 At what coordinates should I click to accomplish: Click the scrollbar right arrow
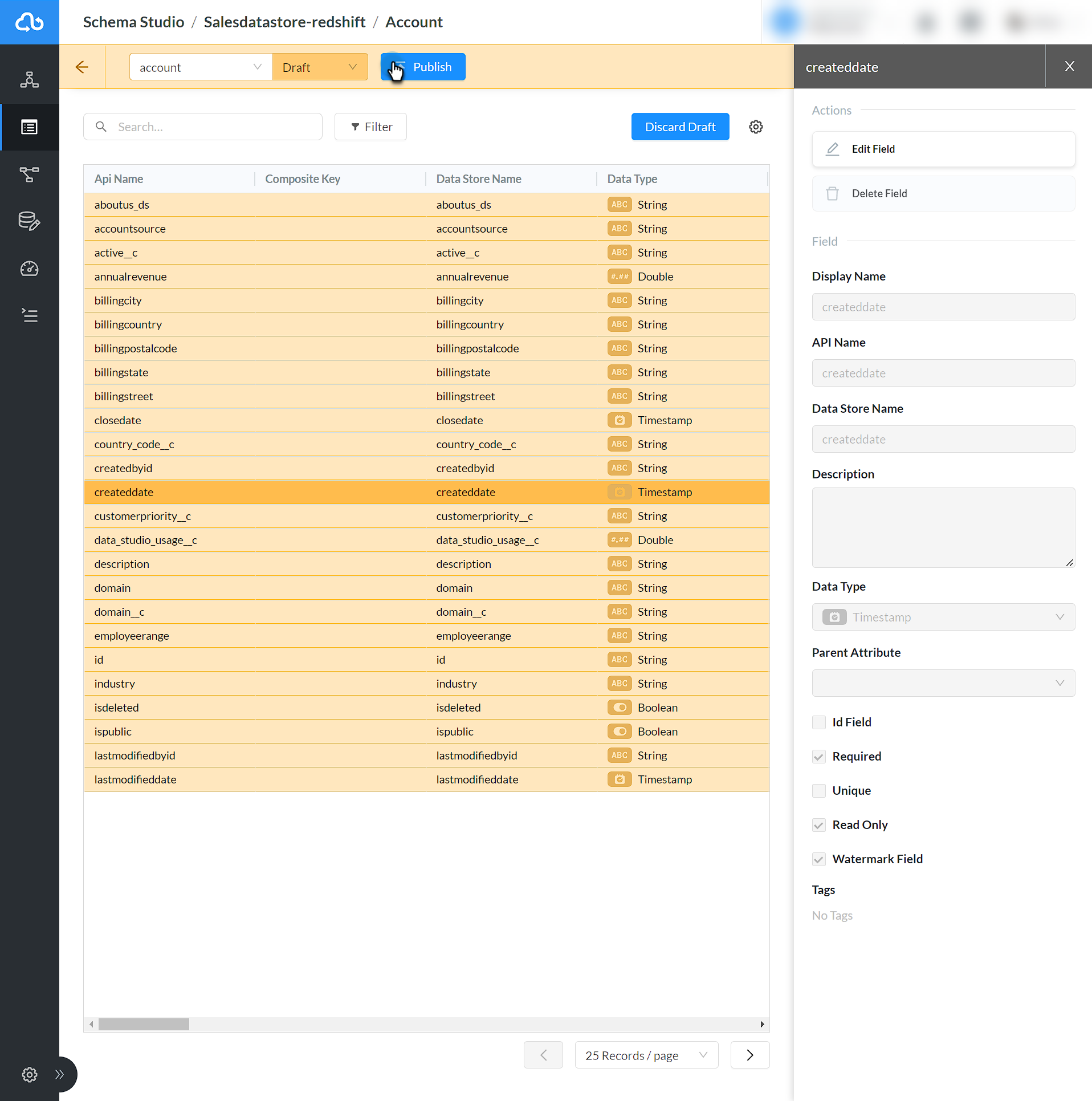click(x=762, y=1025)
